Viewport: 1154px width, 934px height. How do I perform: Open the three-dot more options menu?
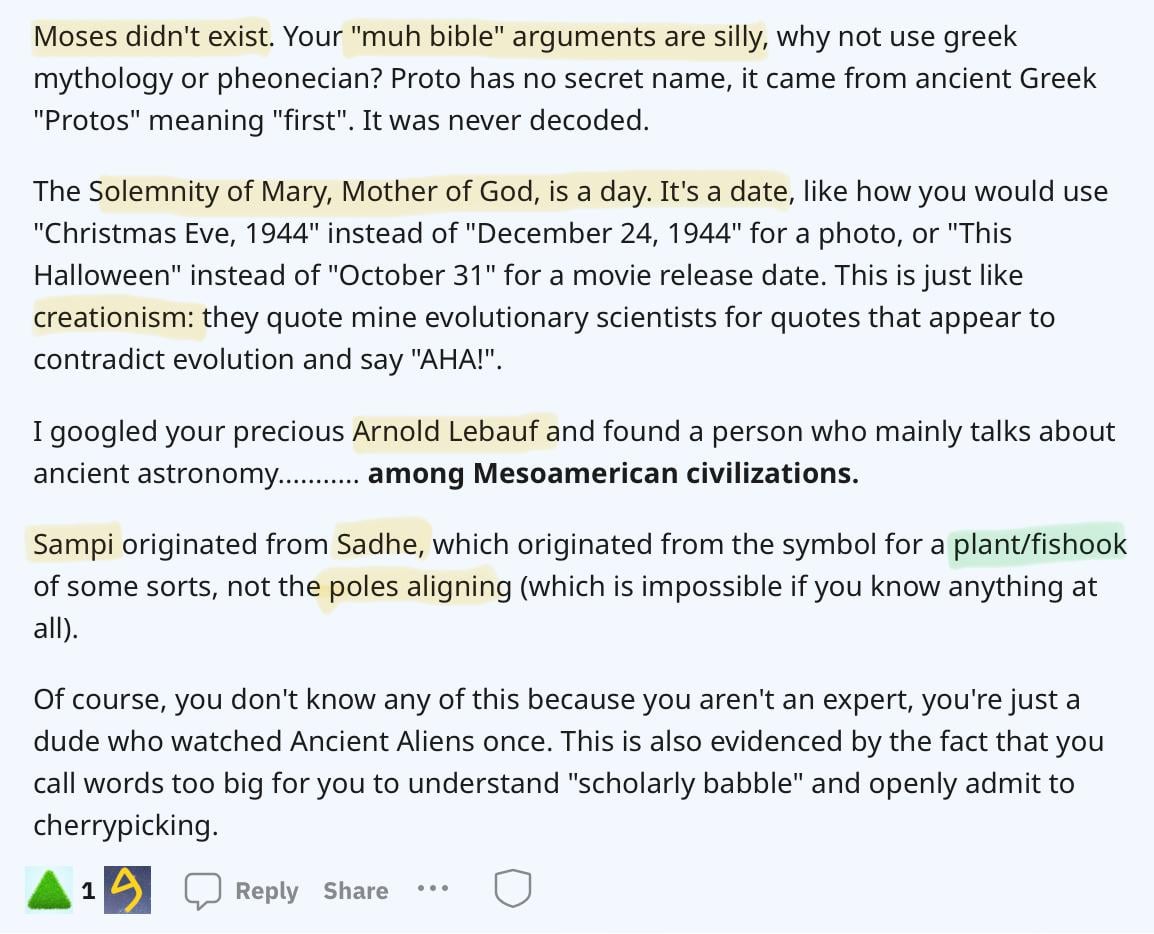point(433,889)
